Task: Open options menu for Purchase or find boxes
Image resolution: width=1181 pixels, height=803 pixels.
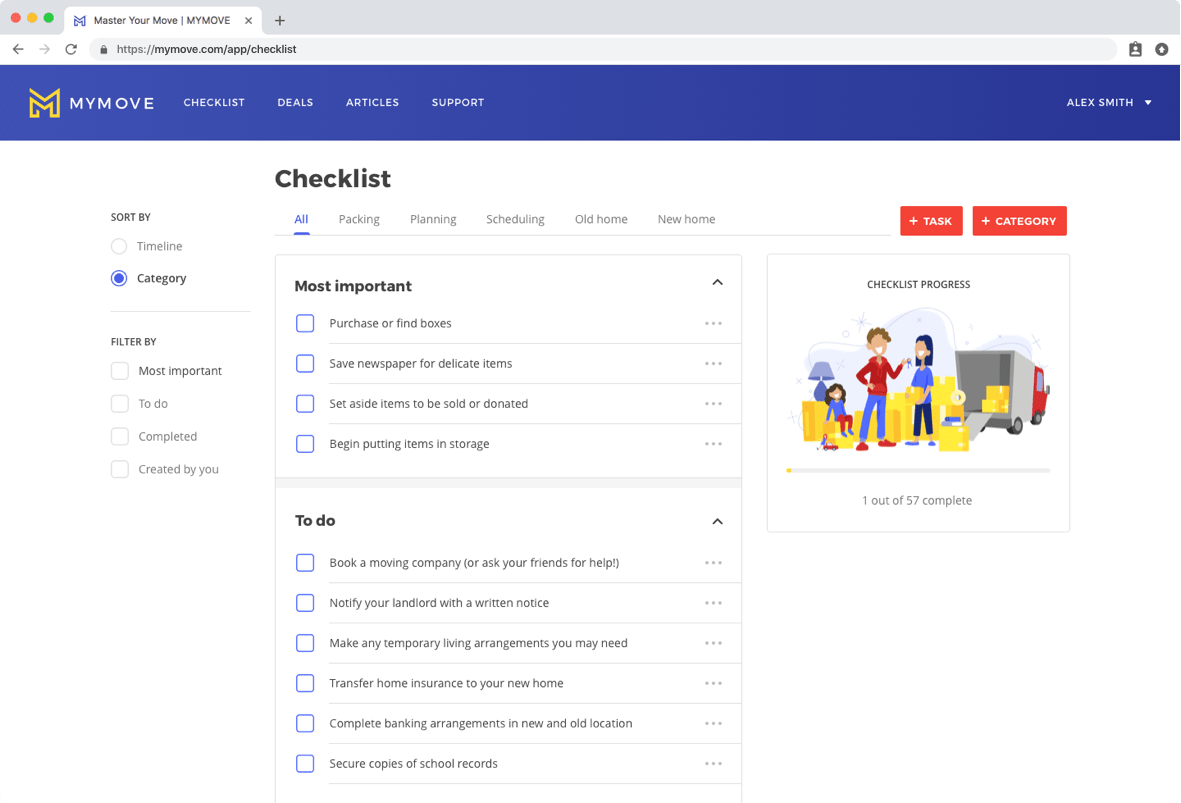Action: pyautogui.click(x=713, y=324)
